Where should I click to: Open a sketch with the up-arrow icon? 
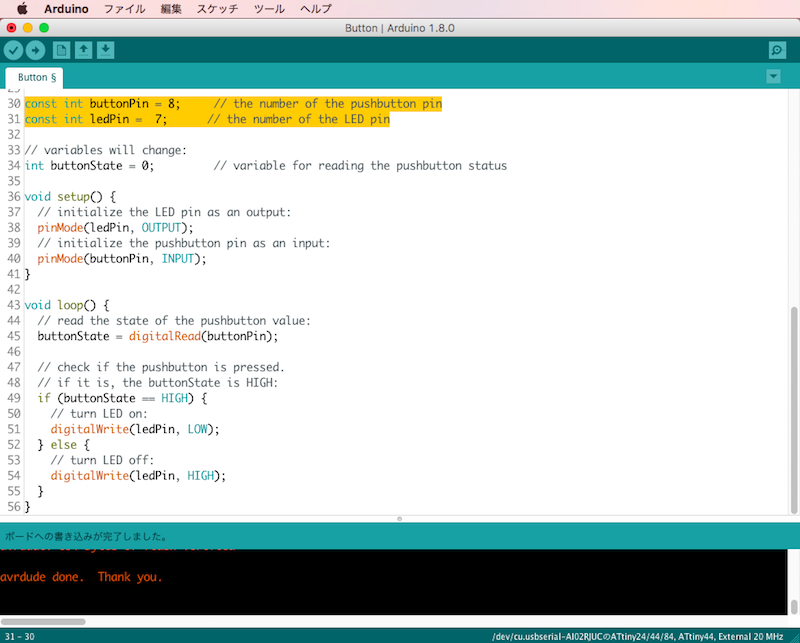(x=83, y=50)
